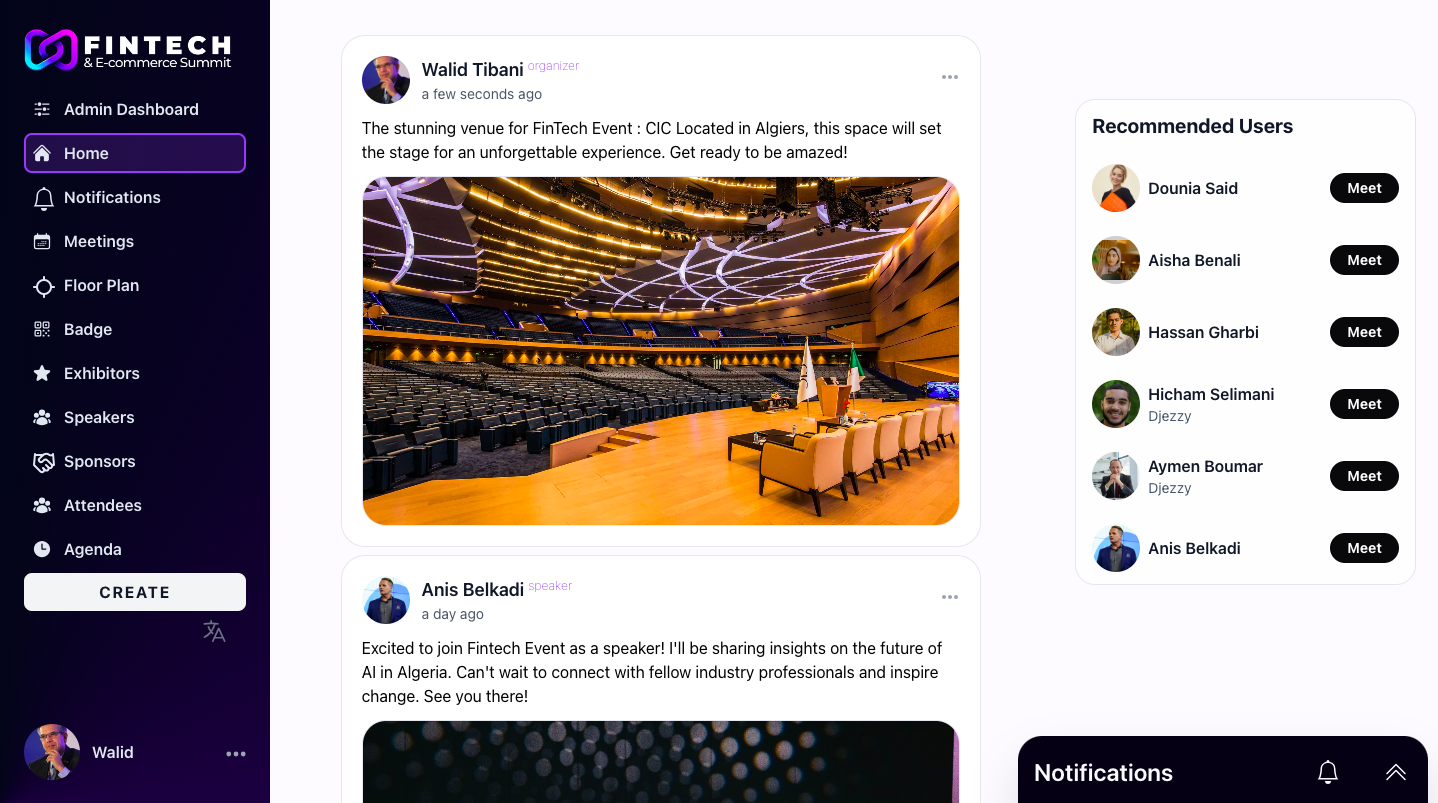Click the language translate icon

point(214,631)
